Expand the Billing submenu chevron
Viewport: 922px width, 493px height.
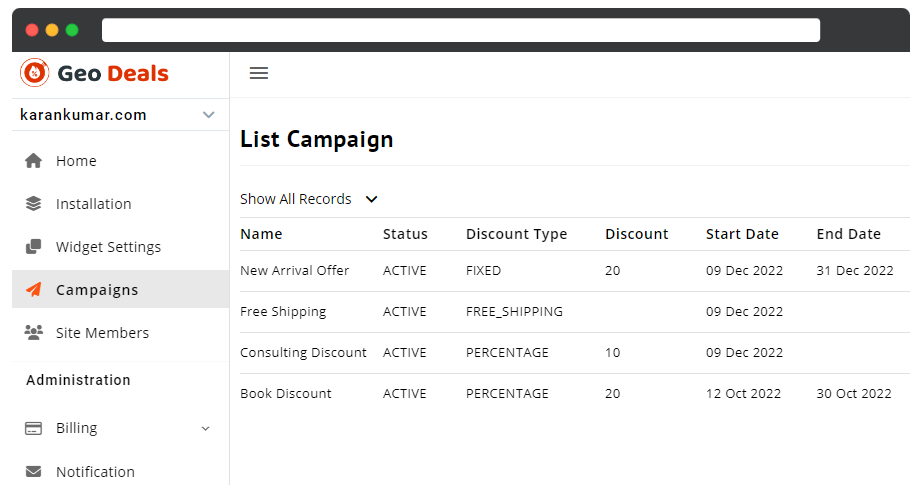coord(205,428)
